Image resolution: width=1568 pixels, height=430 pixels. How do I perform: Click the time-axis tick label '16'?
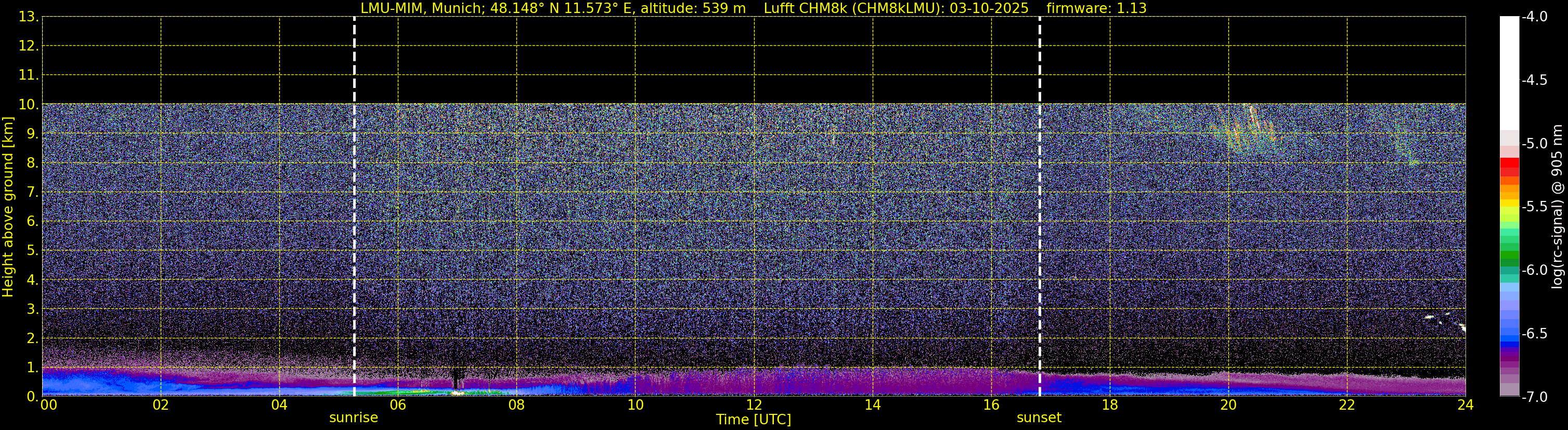tap(992, 405)
